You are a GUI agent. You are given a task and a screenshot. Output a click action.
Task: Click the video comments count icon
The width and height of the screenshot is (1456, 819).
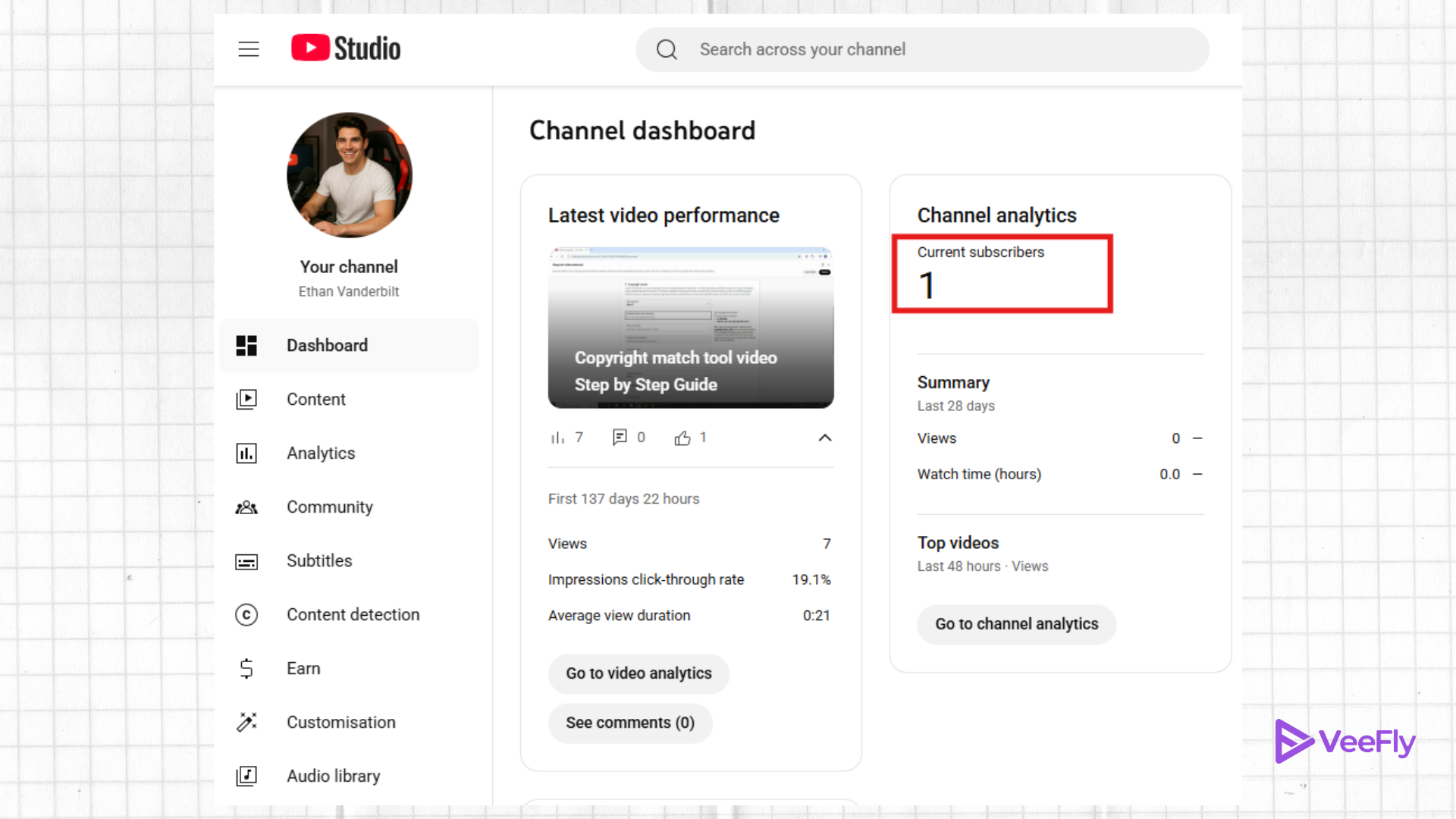tap(620, 438)
